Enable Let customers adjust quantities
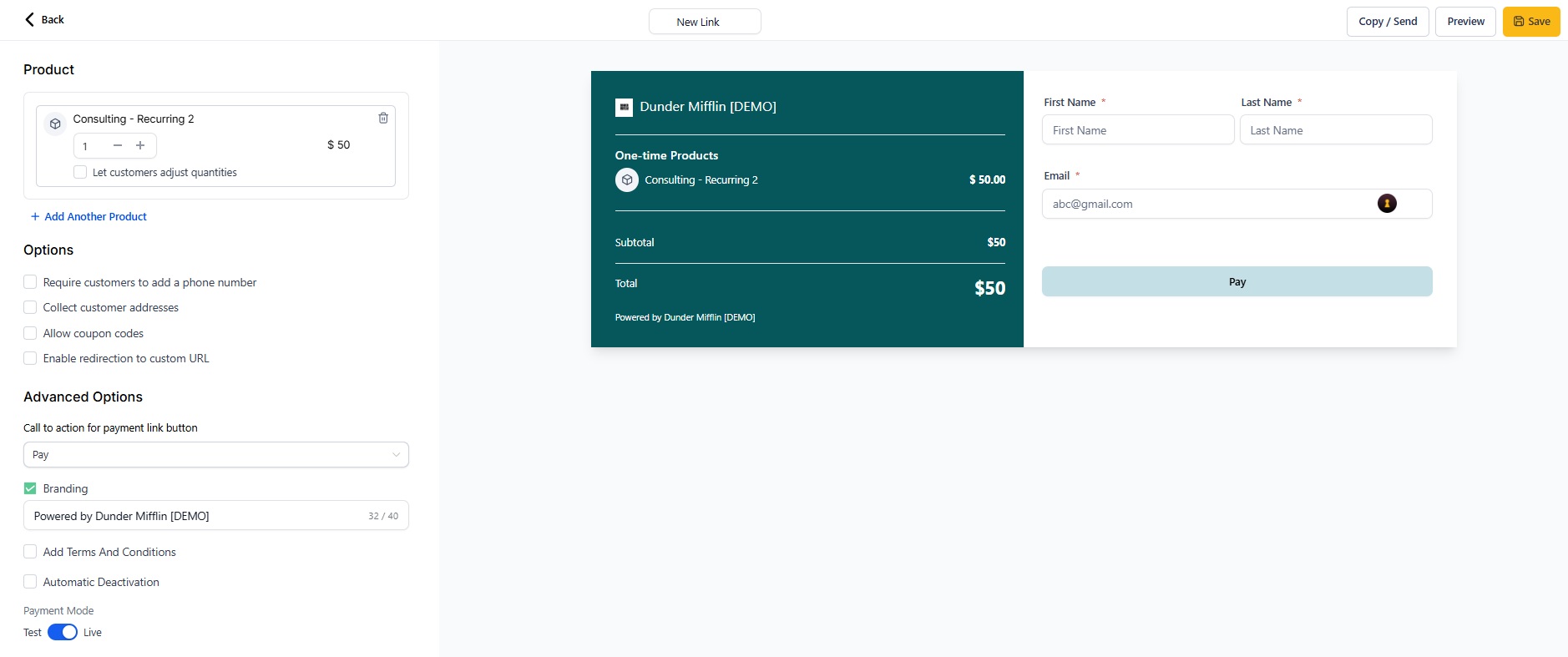Screen dimensions: 1568x657 pyautogui.click(x=80, y=172)
